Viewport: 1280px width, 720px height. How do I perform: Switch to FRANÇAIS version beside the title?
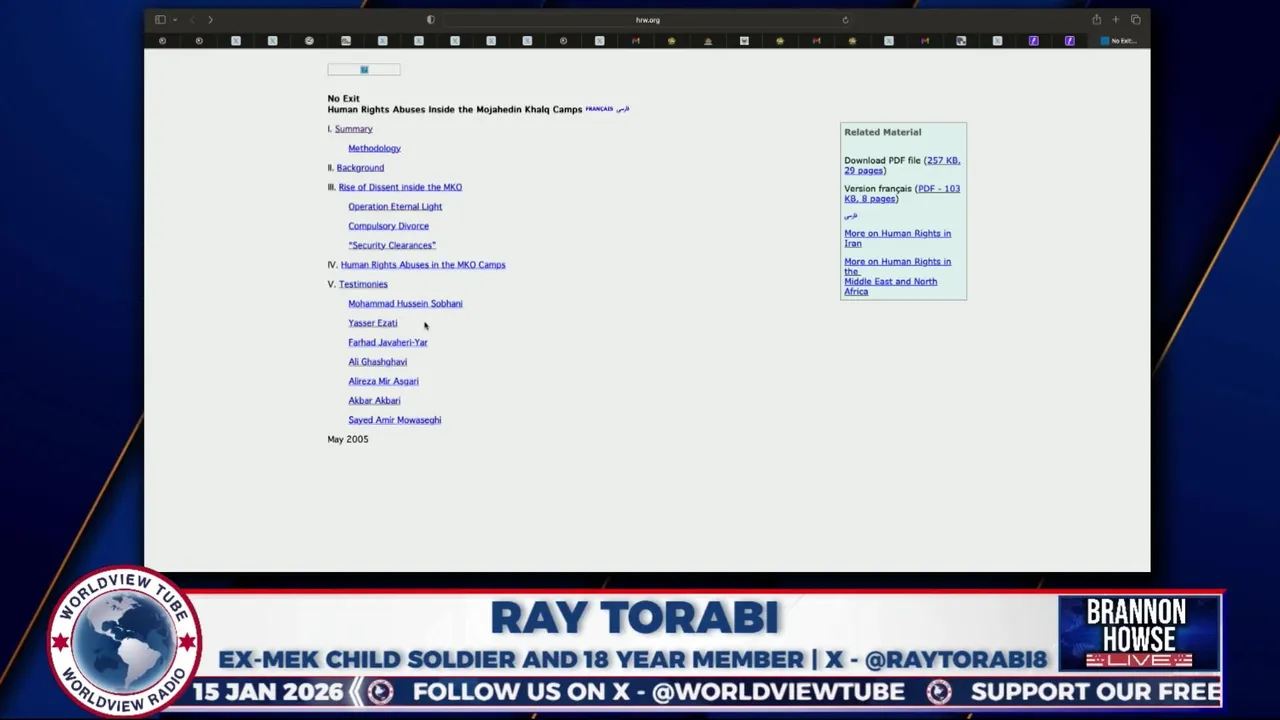599,109
